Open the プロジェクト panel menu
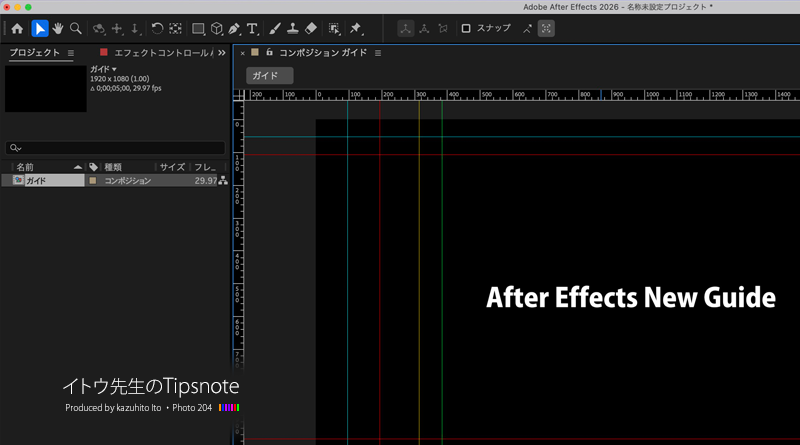This screenshot has width=800, height=445. [71, 53]
